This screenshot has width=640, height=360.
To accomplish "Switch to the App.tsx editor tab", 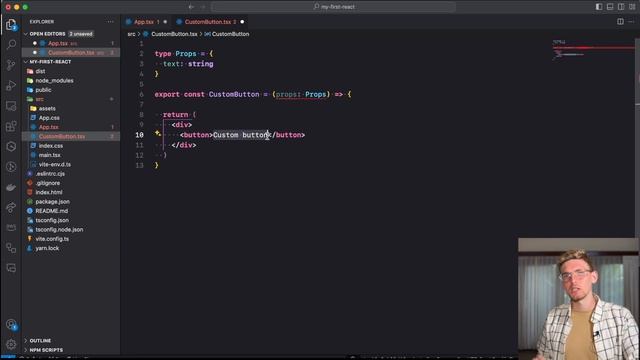I will coord(144,22).
